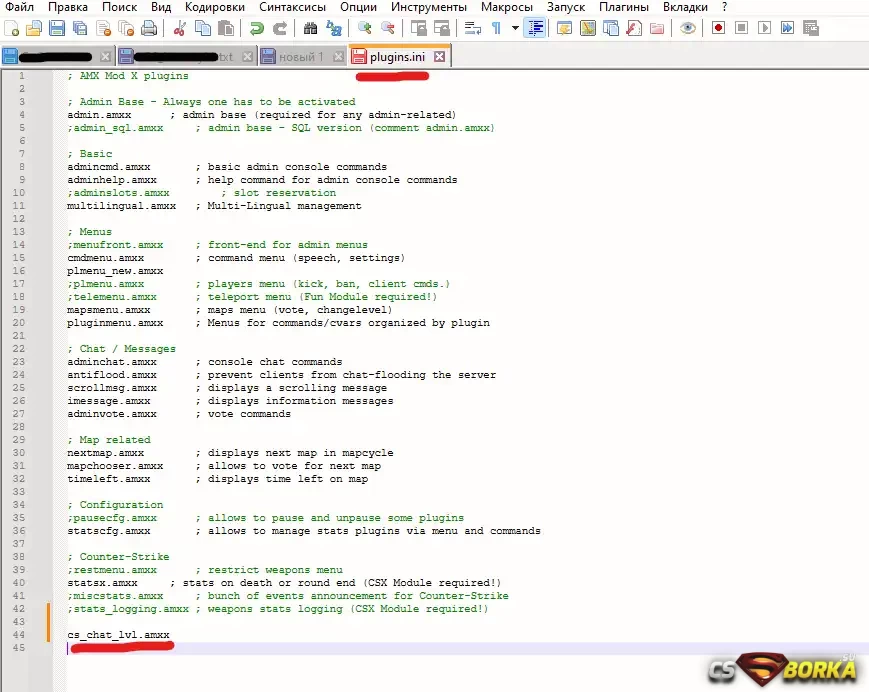The height and width of the screenshot is (692, 869).
Task: Toggle synchronized horizontal scrolling
Action: point(442,28)
